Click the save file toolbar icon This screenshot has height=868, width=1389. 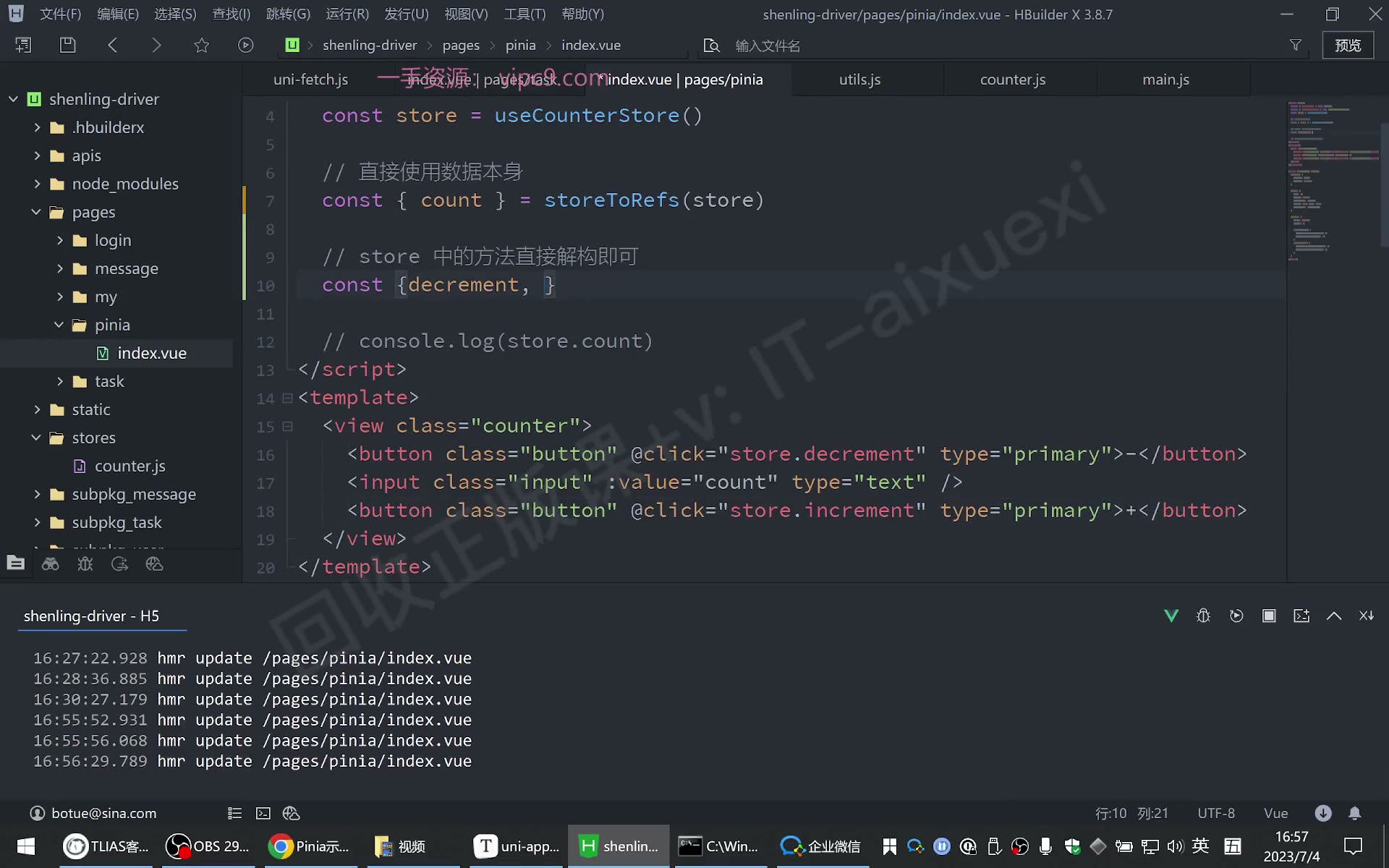pos(67,45)
